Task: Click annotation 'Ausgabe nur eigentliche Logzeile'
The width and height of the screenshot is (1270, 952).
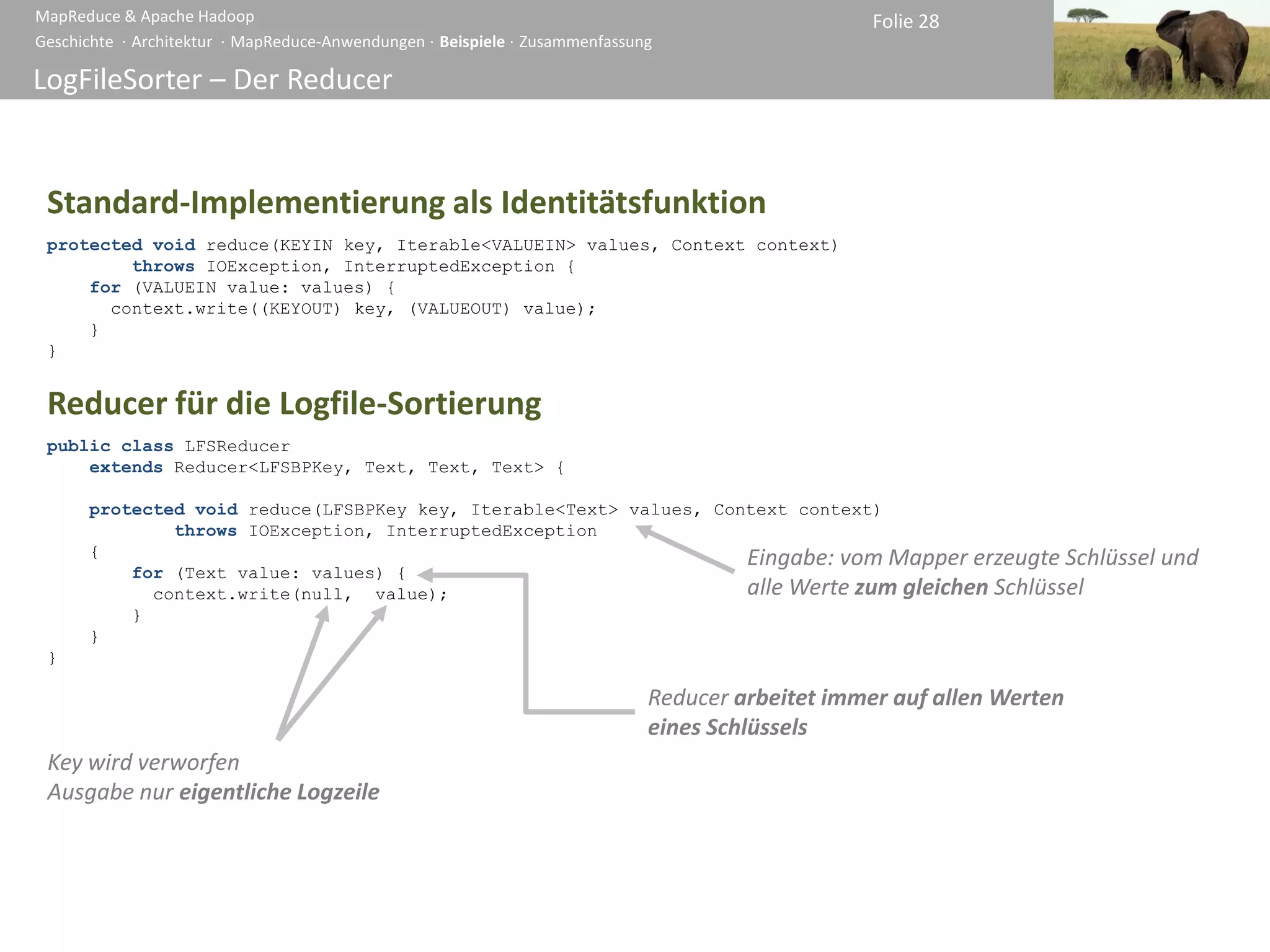Action: [x=213, y=792]
